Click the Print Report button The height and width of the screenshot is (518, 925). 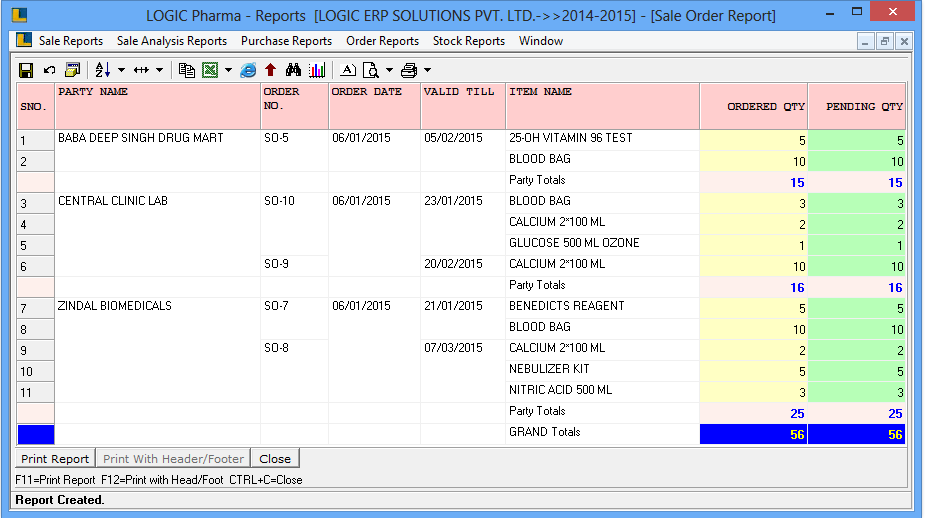pos(55,459)
